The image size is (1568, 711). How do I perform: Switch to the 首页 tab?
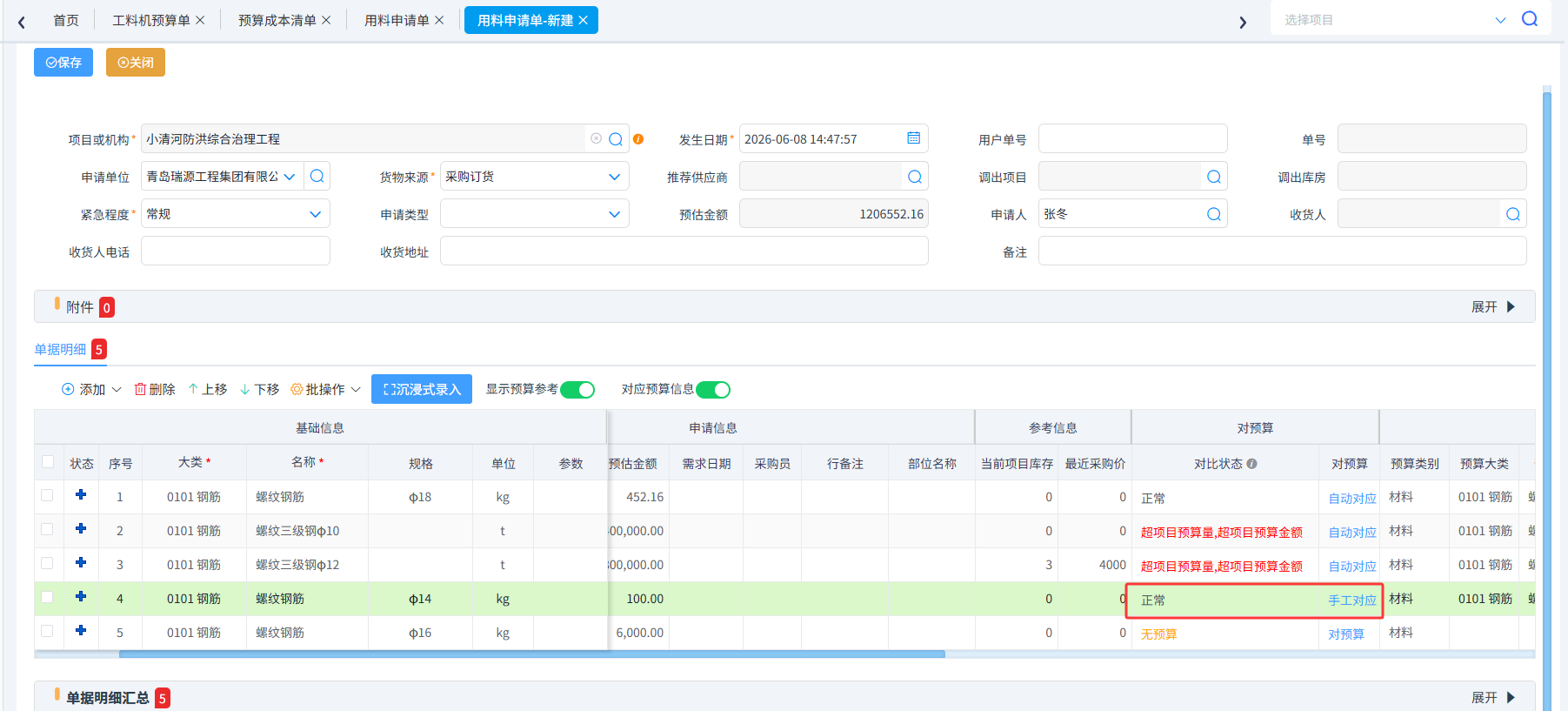coord(66,20)
